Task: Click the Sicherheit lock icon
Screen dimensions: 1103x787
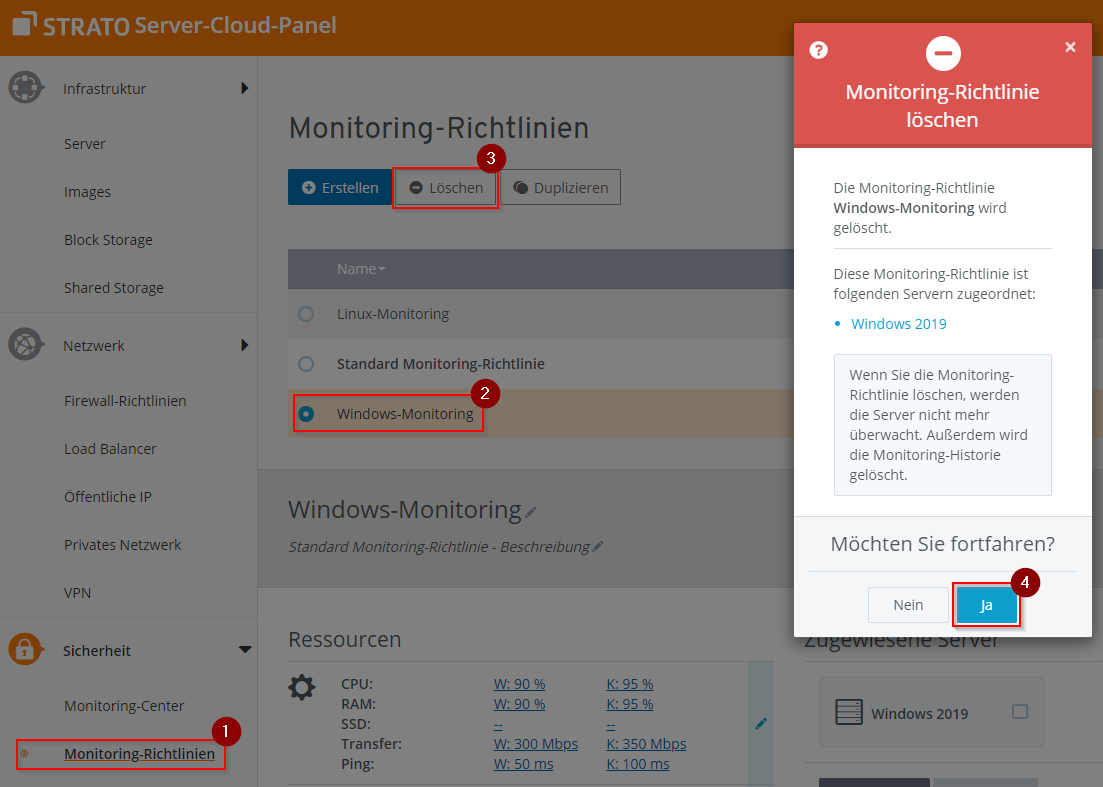Action: click(24, 650)
